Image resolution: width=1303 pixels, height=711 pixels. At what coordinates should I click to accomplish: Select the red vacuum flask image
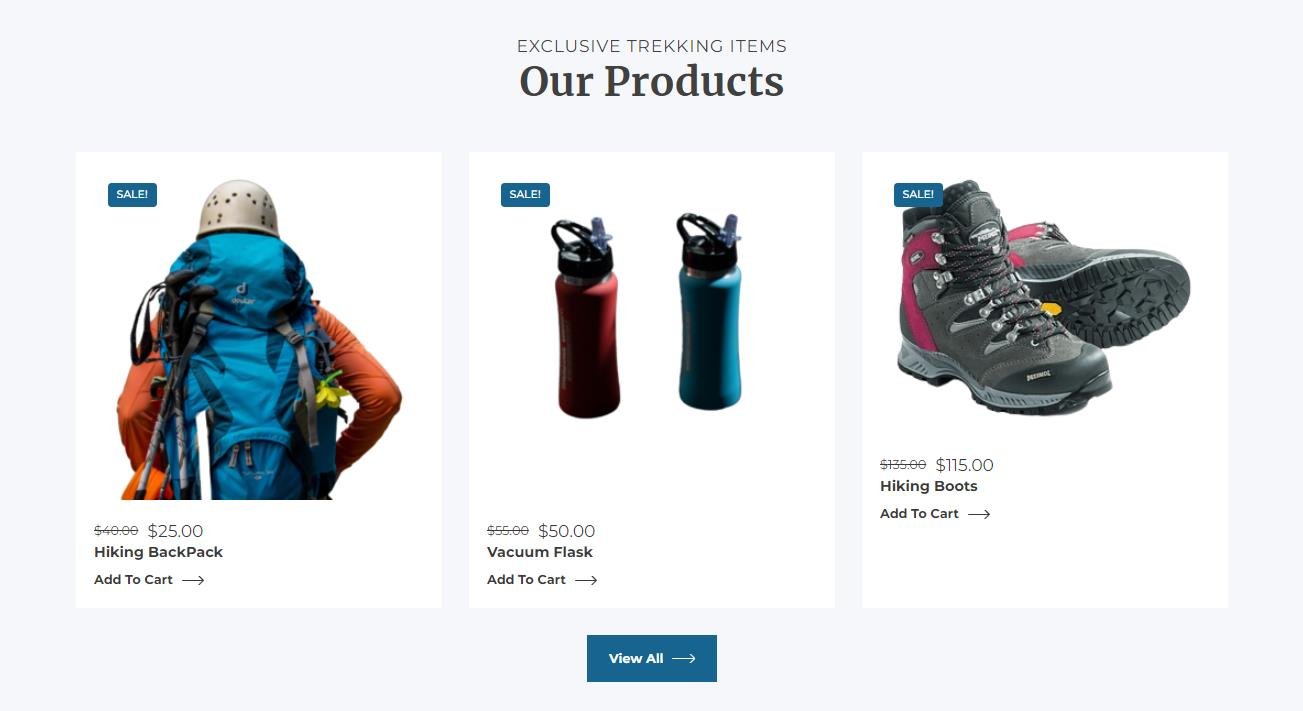click(x=586, y=318)
